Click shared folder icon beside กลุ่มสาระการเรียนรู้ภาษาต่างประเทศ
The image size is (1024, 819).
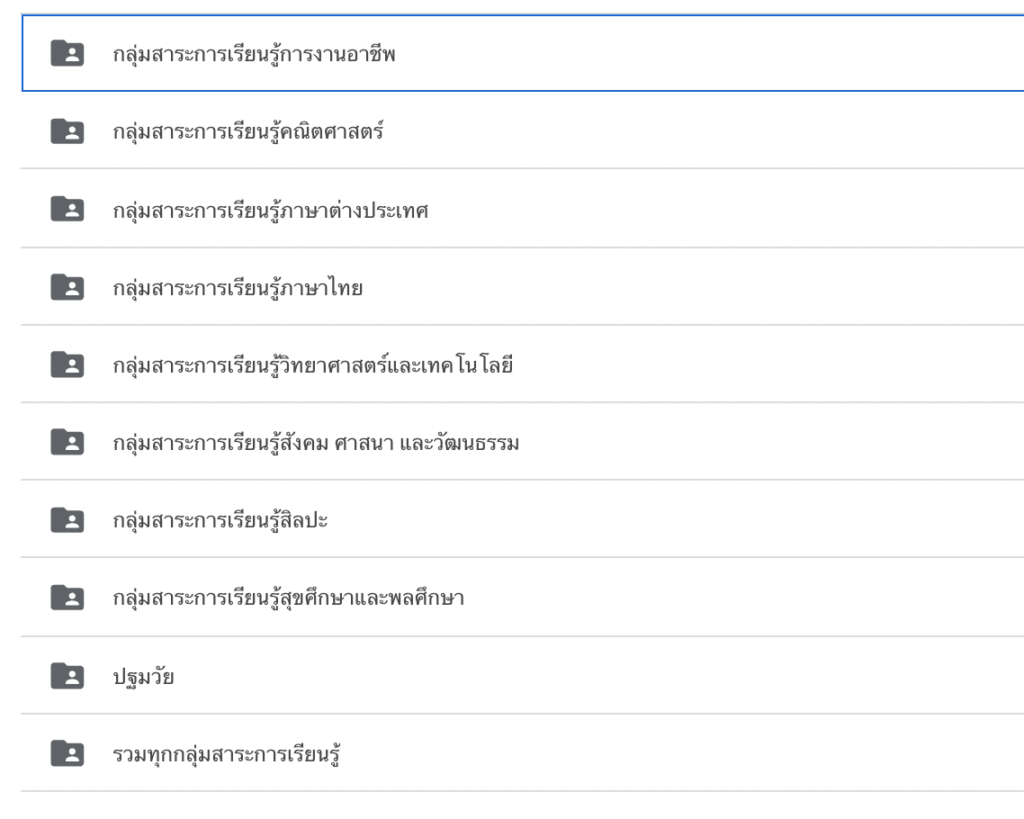68,208
